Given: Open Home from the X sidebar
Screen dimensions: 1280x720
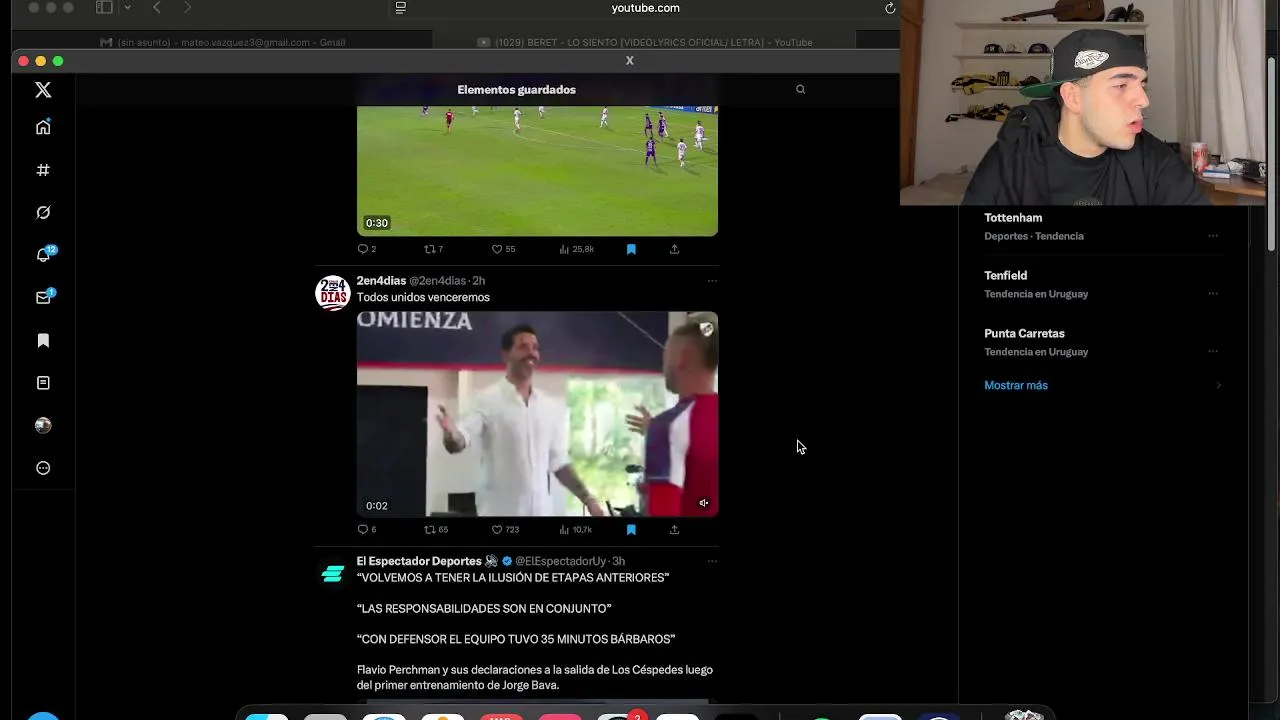Looking at the screenshot, I should [x=43, y=127].
